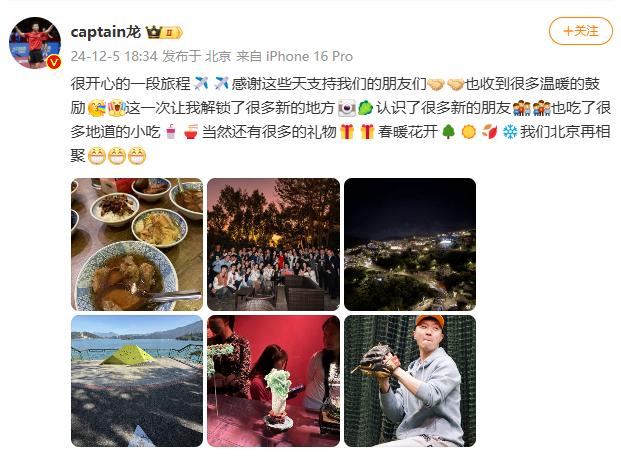Open the group photo under trees thumbnail
Image resolution: width=621 pixels, height=463 pixels.
273,244
